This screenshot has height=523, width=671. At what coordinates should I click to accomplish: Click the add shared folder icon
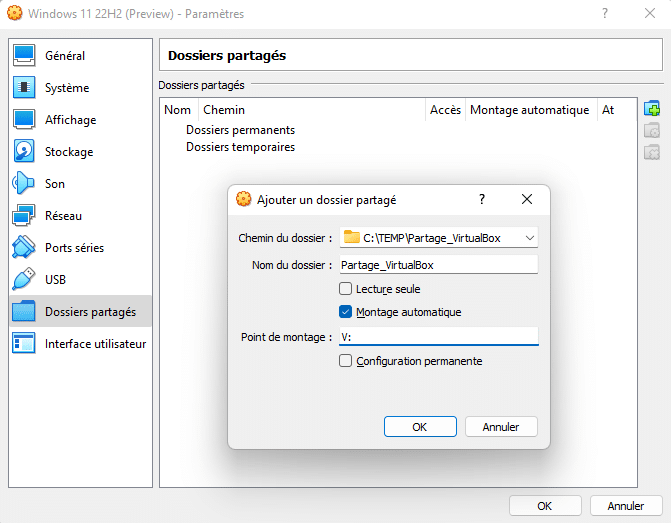(652, 109)
